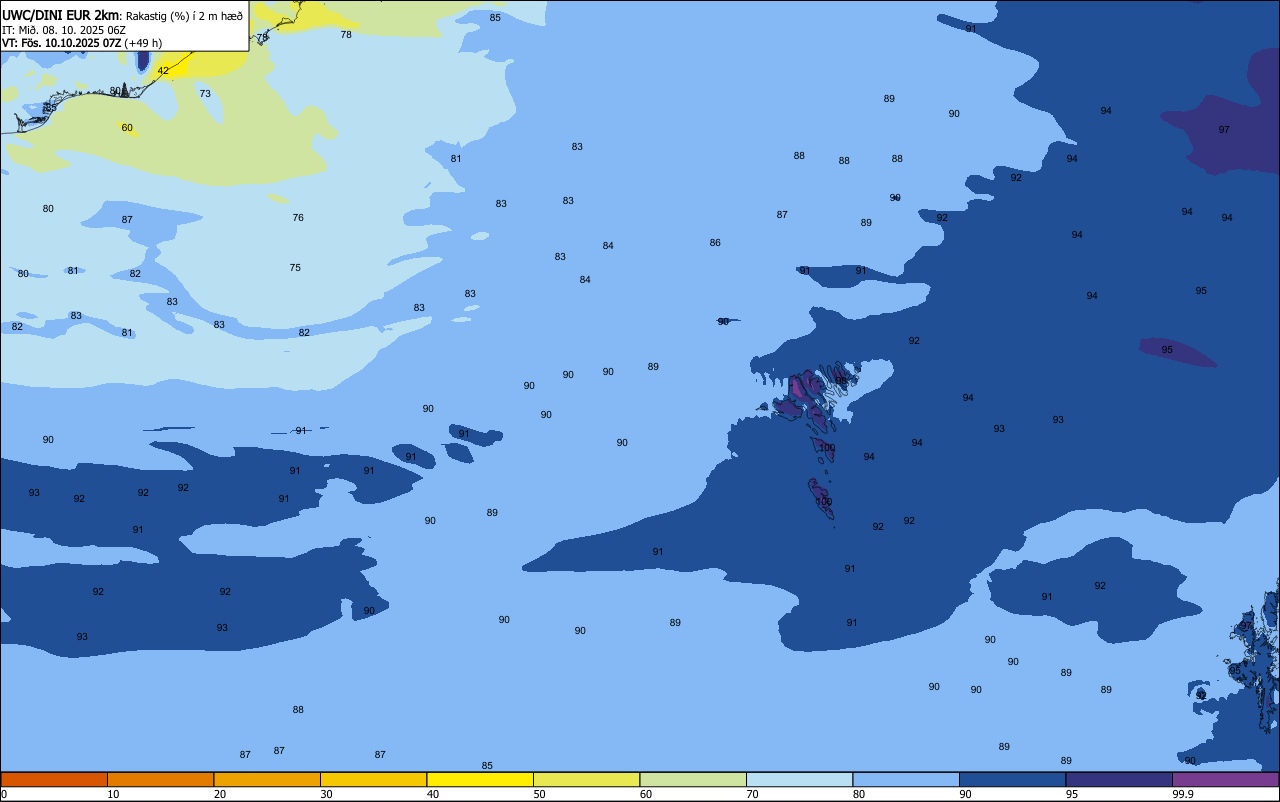Click the indigo 95–99.9 legend swatch
Screen dimensions: 1280x802
[1119, 779]
